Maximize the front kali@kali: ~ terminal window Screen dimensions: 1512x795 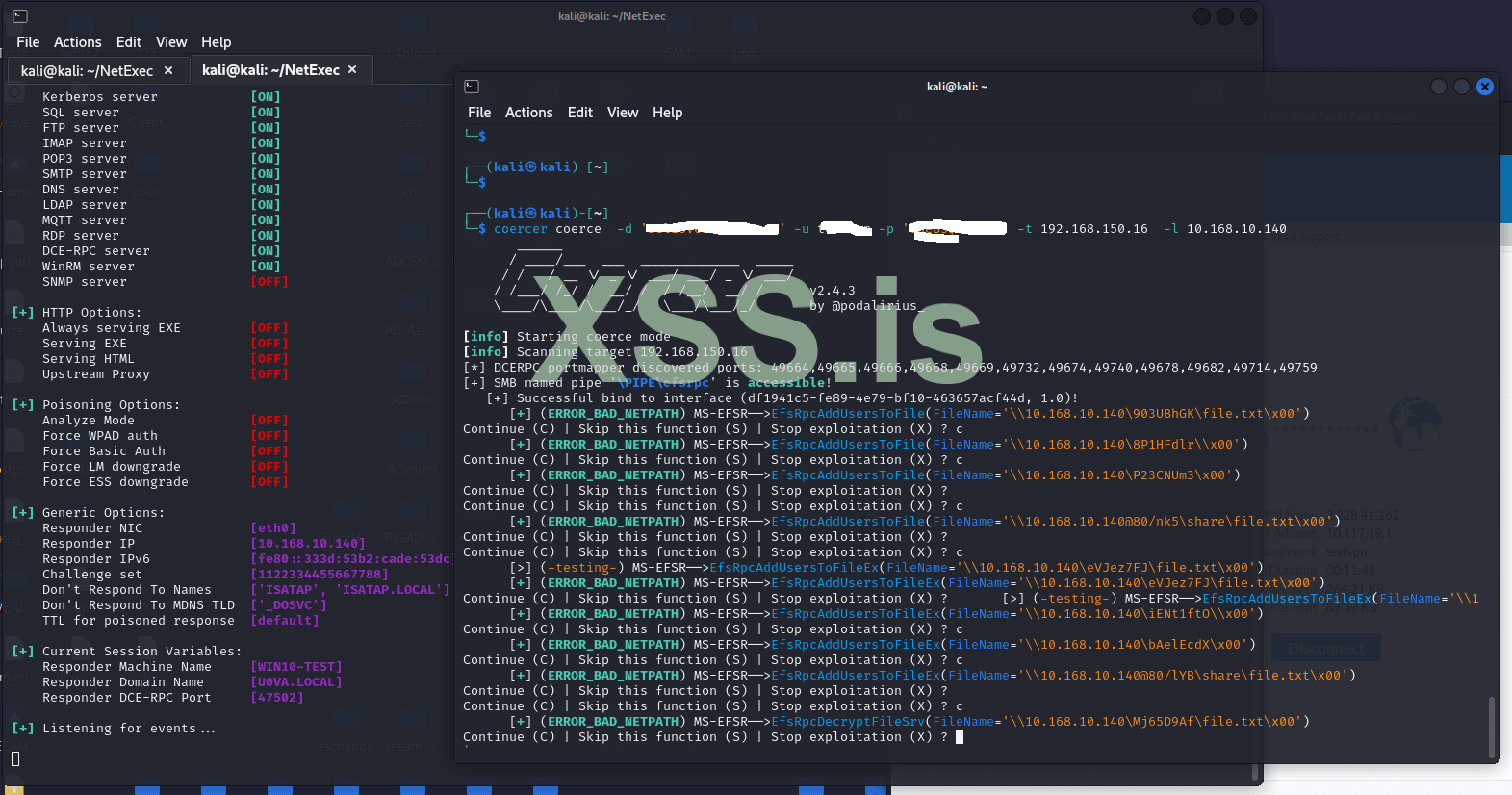click(x=1462, y=87)
